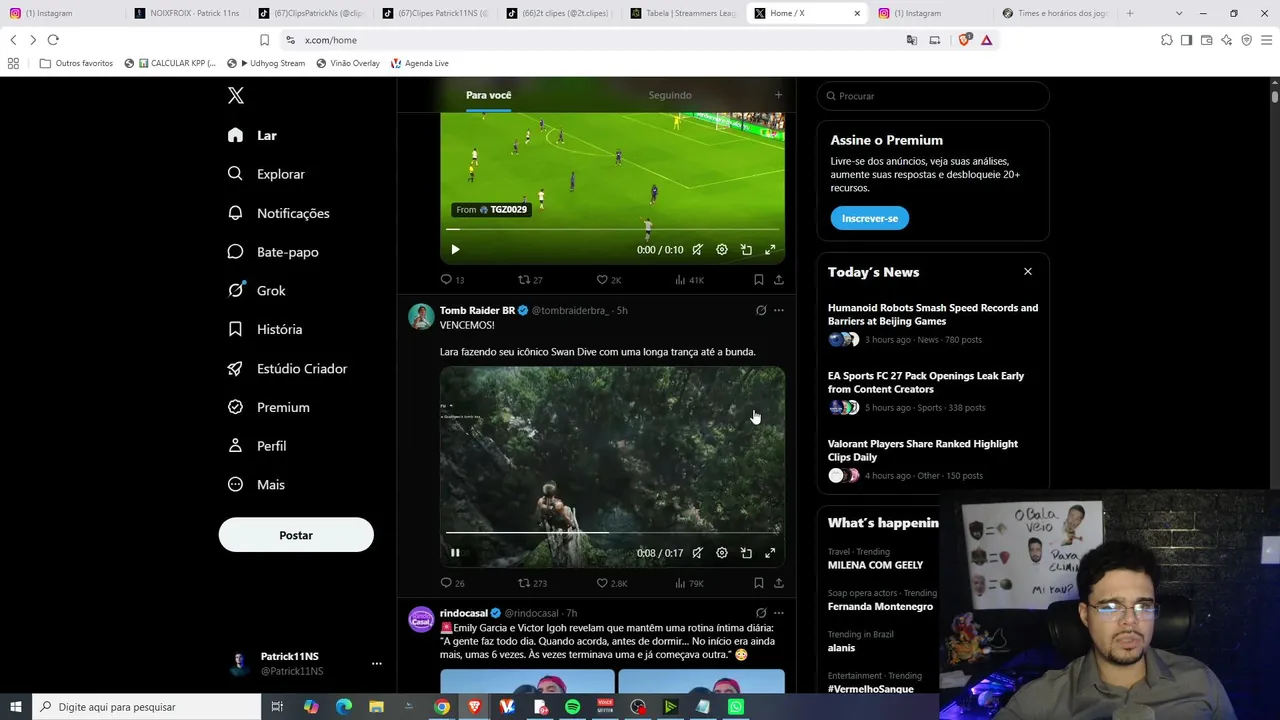Click the Windows Start button
Viewport: 1280px width, 720px height.
[x=16, y=707]
